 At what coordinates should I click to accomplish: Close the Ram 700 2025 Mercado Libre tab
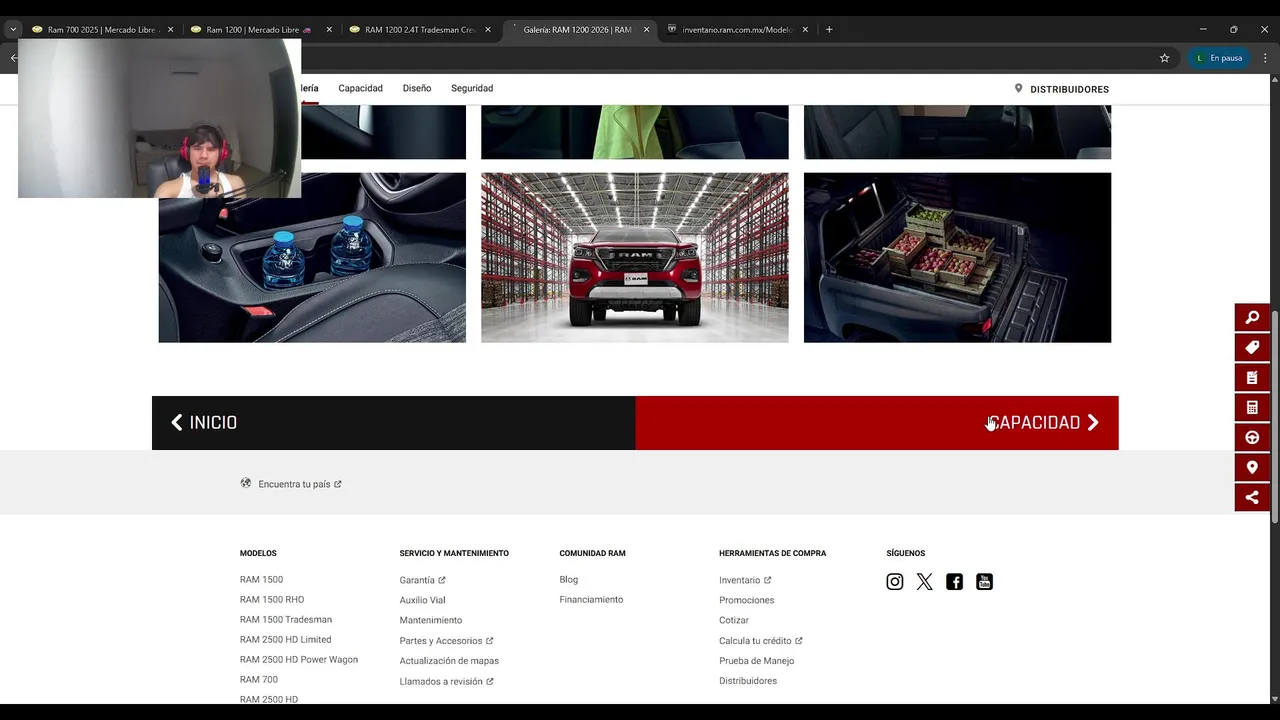point(170,30)
